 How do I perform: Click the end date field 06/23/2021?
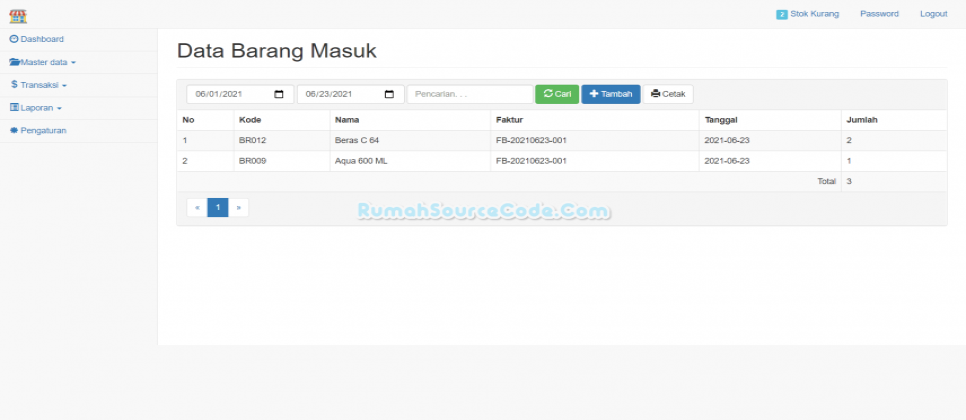pyautogui.click(x=351, y=94)
